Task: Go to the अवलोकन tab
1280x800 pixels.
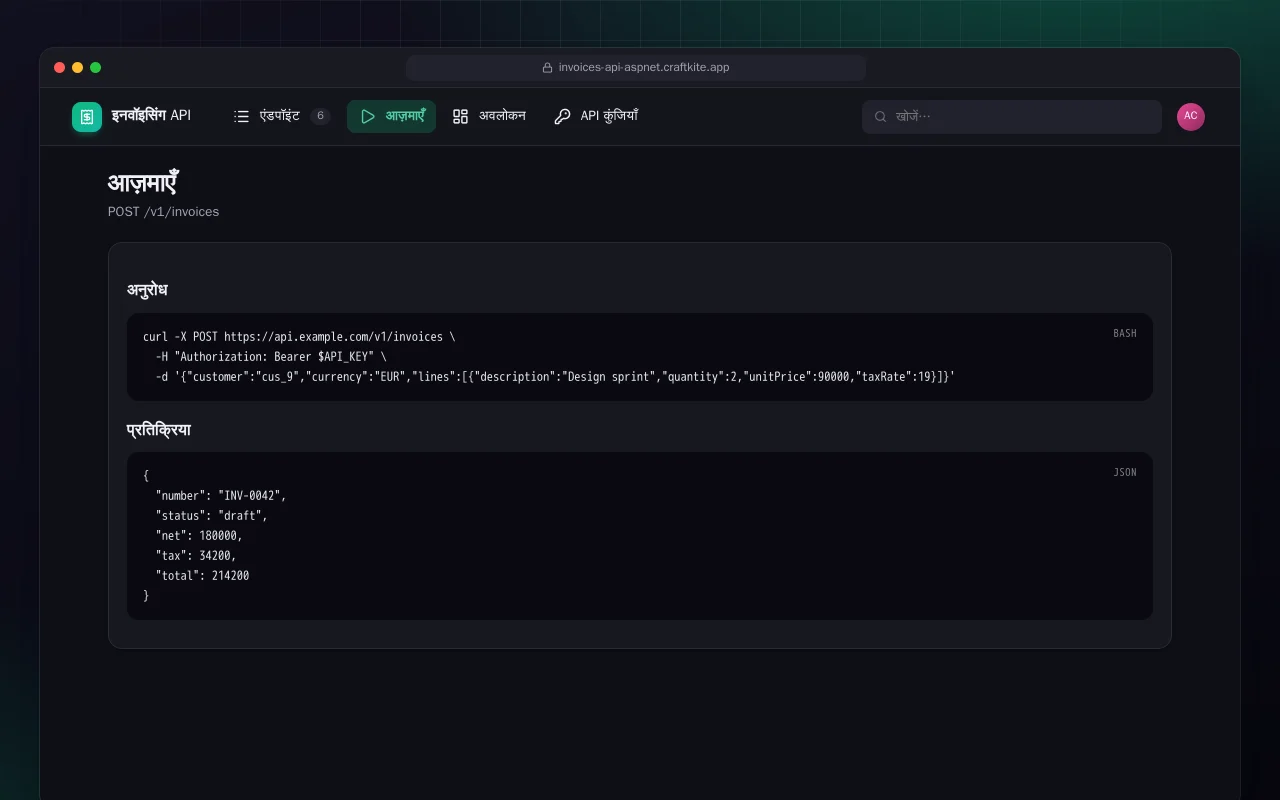Action: 489,116
